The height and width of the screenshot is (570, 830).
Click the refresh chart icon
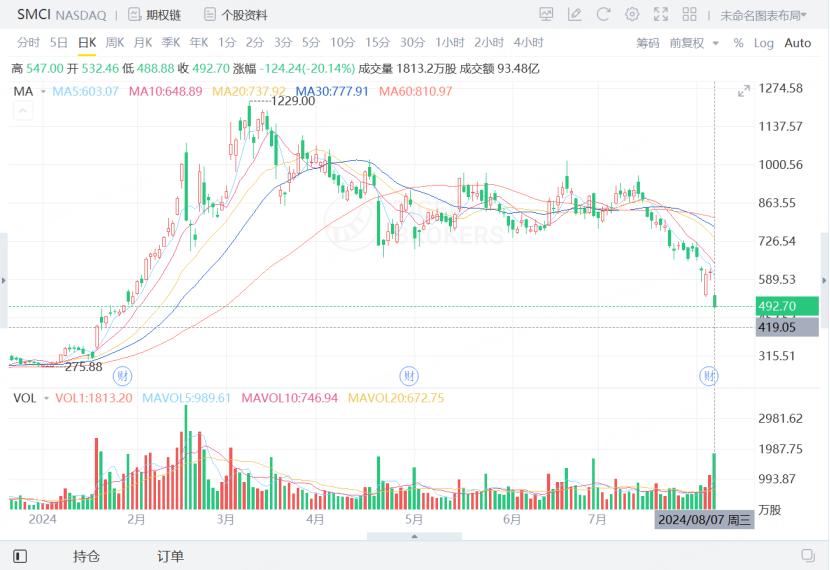click(603, 14)
